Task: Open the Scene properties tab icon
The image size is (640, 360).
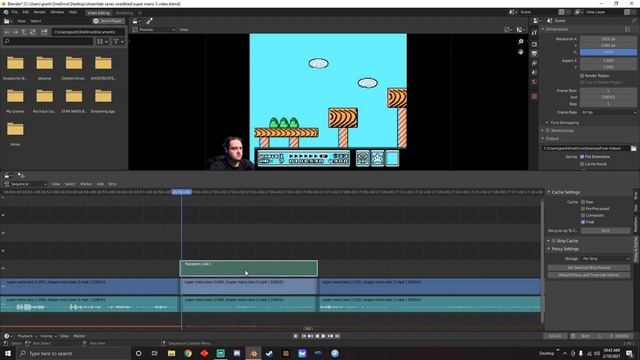Action: coord(534,72)
